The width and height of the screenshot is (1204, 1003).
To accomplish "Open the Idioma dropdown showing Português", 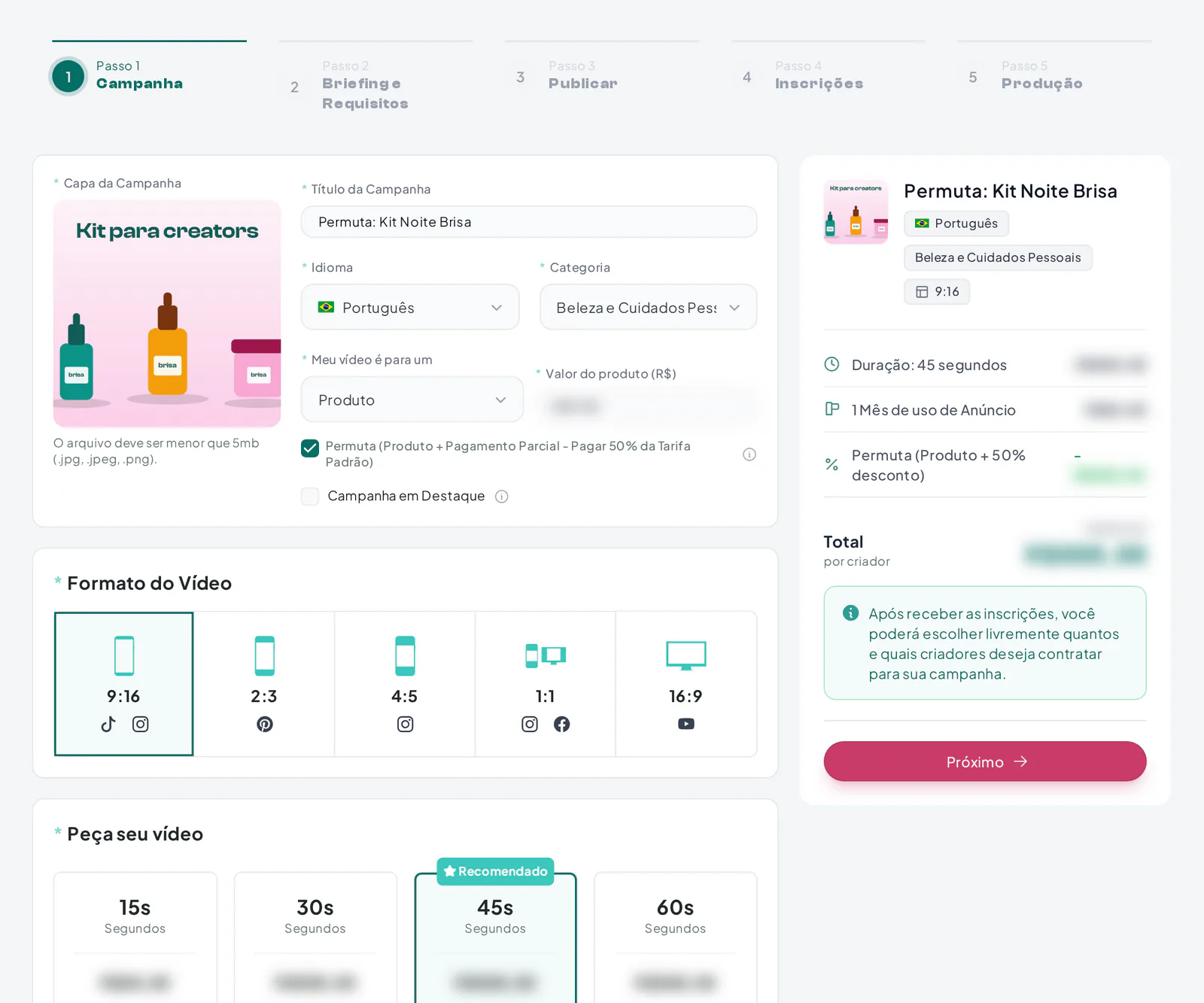I will (410, 307).
